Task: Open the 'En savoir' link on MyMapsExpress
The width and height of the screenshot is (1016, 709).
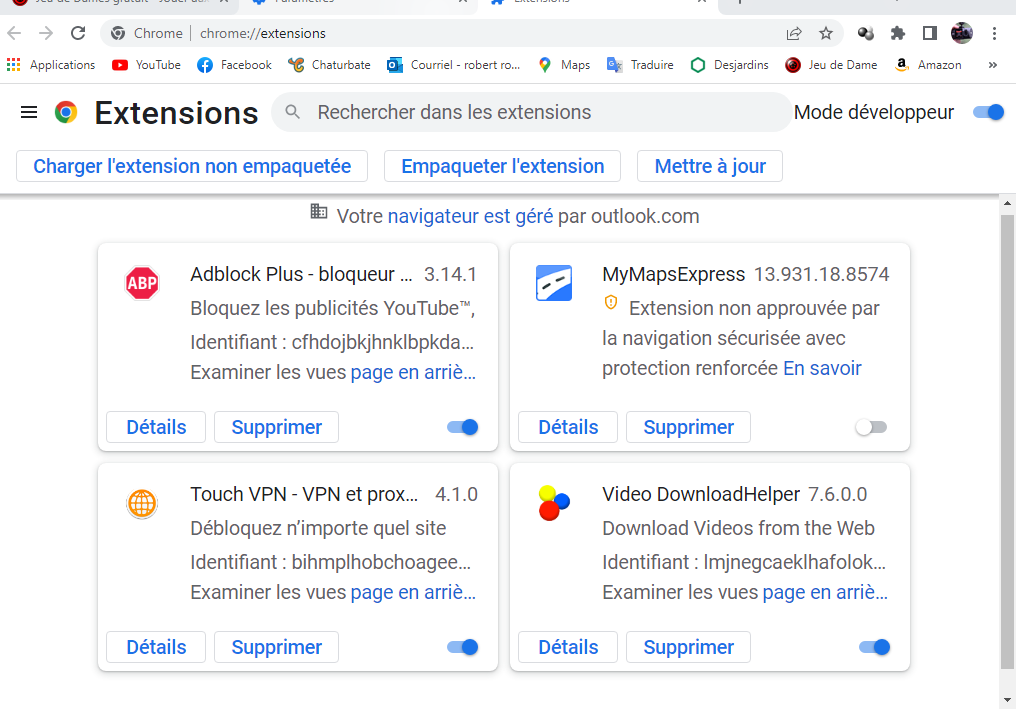Action: pos(822,368)
